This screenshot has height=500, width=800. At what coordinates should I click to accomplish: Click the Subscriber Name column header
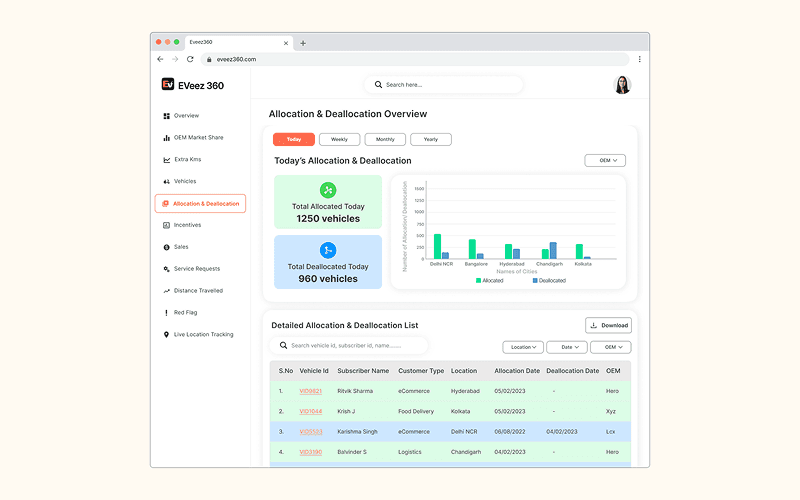pos(363,371)
